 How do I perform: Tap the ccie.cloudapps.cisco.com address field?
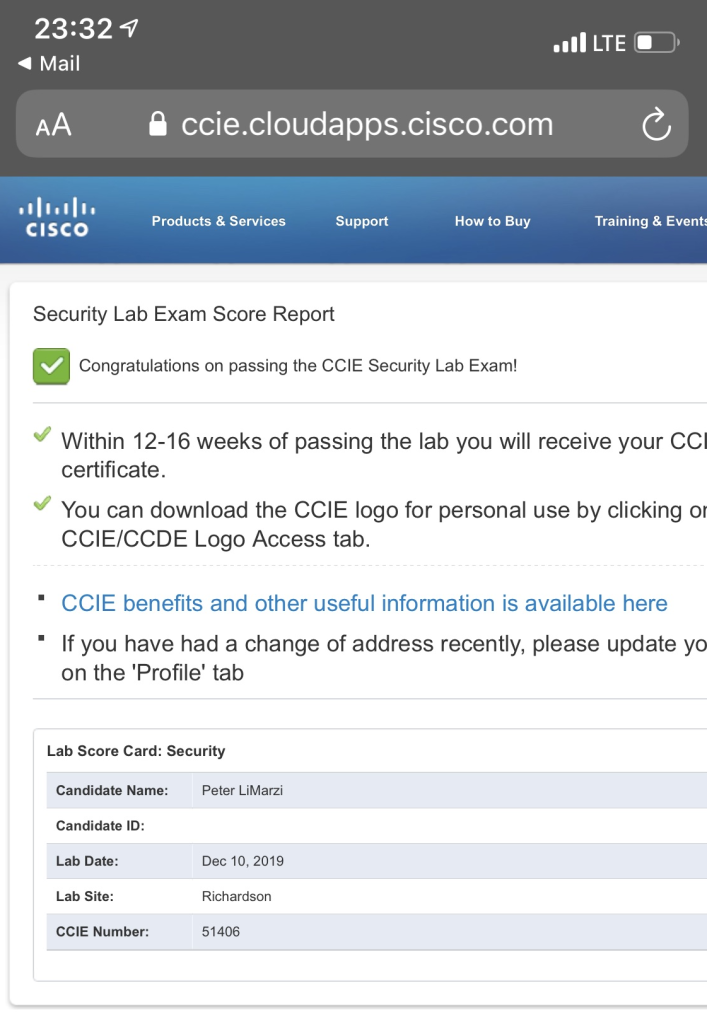[366, 124]
